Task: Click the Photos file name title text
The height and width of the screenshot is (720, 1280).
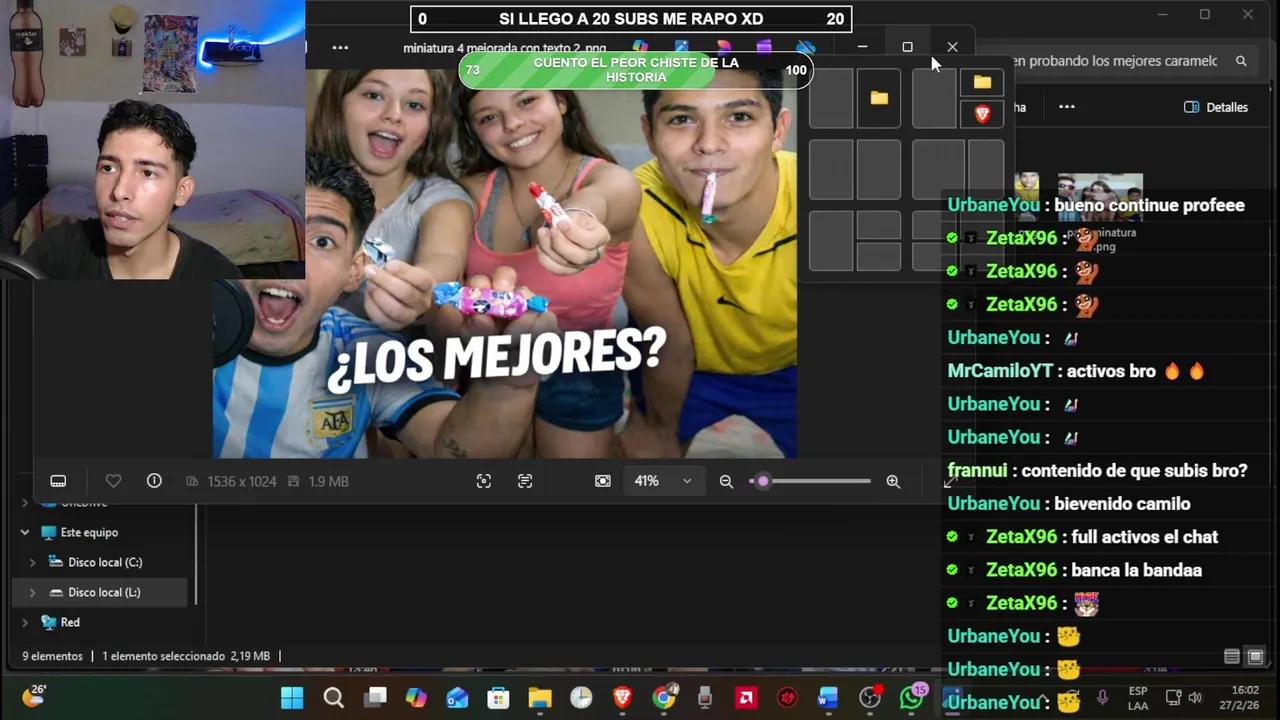Action: tap(504, 48)
